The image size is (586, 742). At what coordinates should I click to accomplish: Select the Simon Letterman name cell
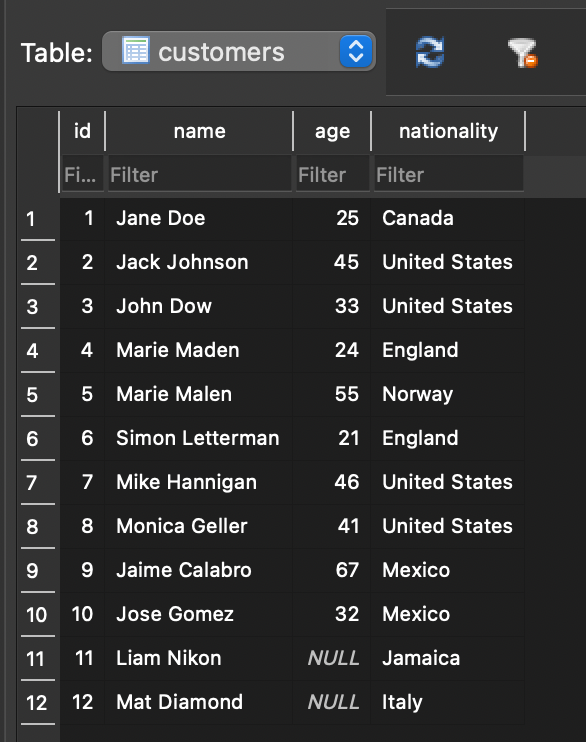tap(199, 438)
